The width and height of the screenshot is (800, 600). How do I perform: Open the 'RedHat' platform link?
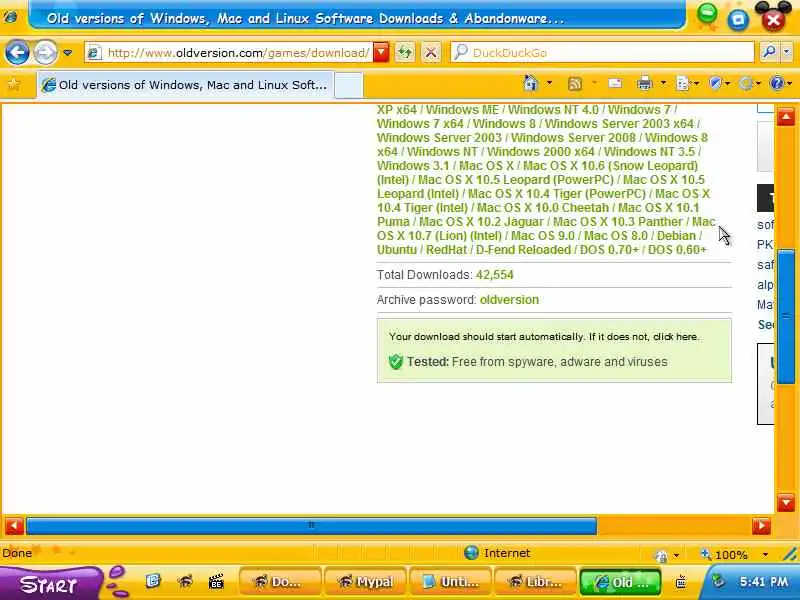(x=446, y=250)
